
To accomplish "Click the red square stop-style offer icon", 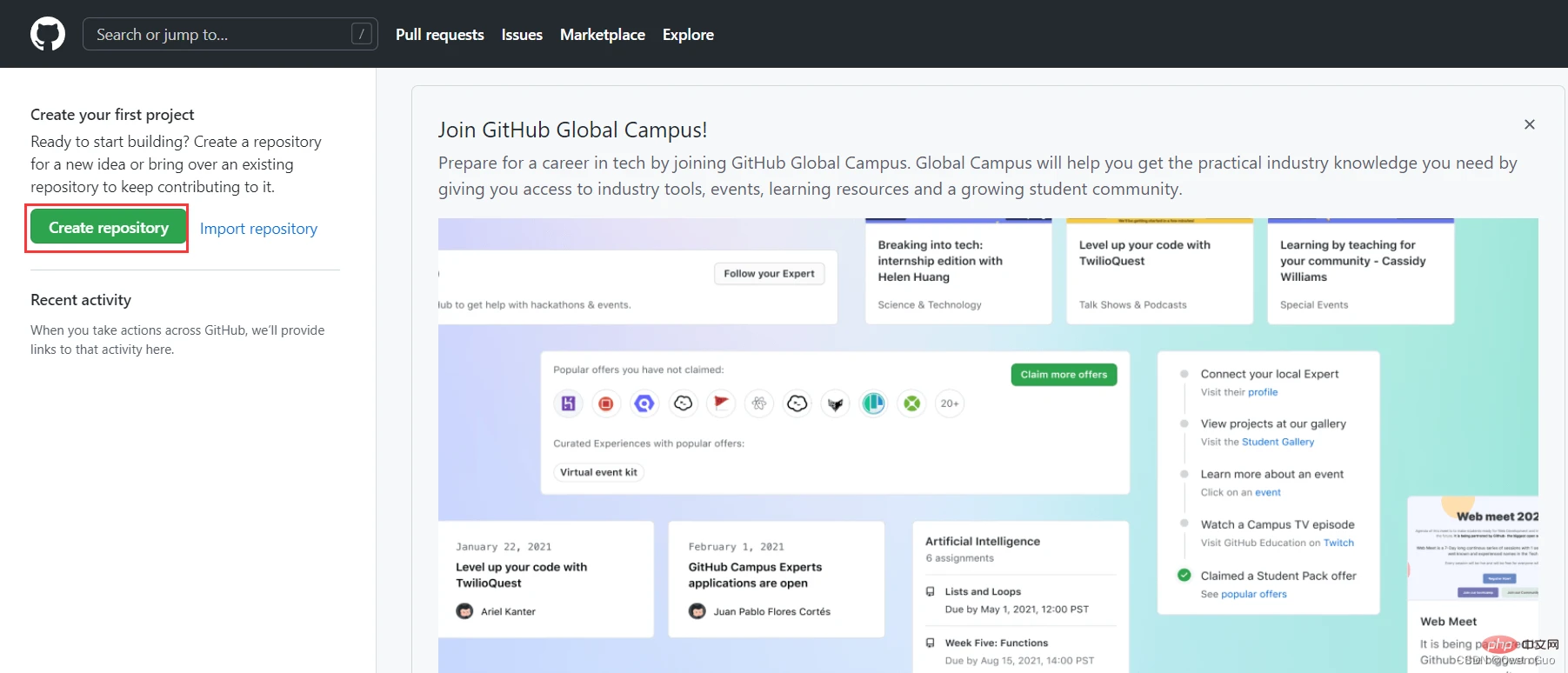I will [x=606, y=403].
